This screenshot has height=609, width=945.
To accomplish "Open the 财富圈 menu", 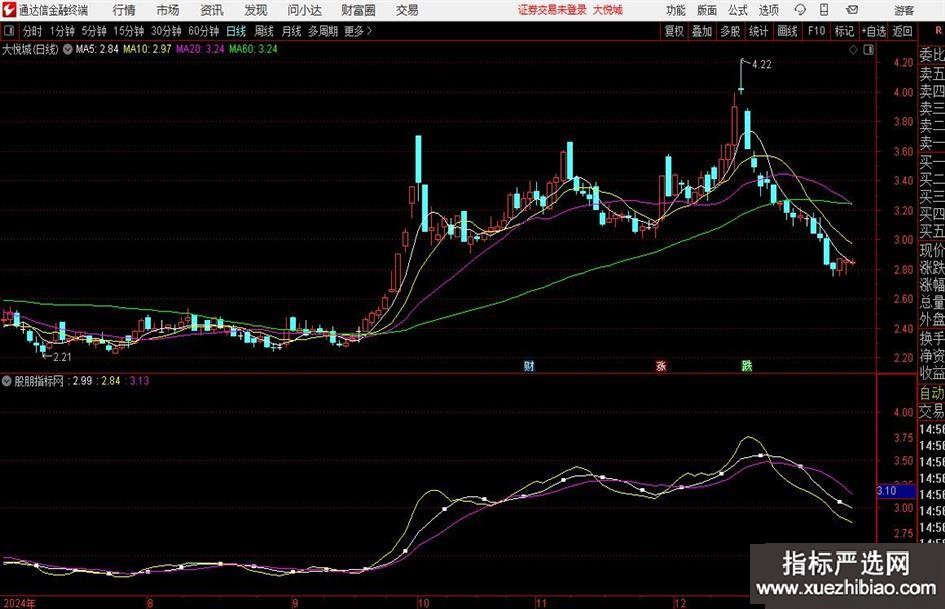I will click(x=358, y=10).
